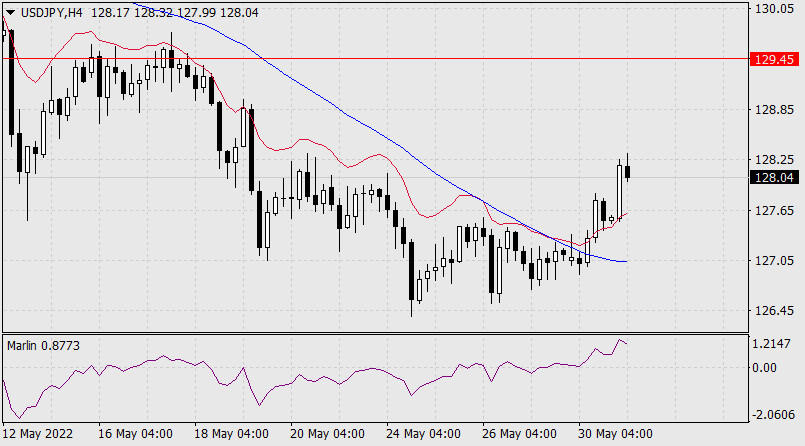Image resolution: width=805 pixels, height=446 pixels.
Task: Click the 16 May 04:00 time label
Action: 135,434
